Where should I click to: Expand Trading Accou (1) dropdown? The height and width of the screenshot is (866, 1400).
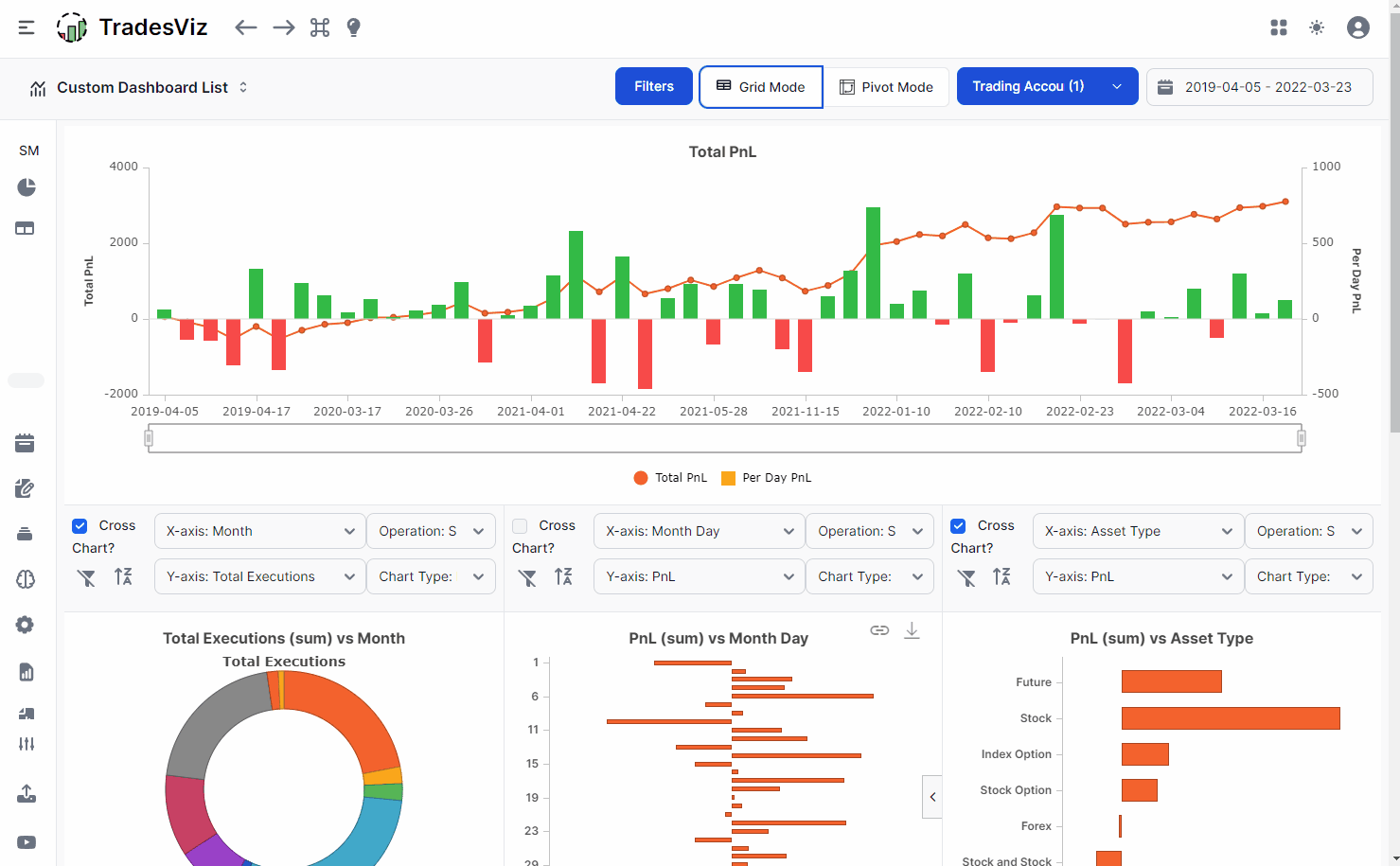click(x=1048, y=86)
